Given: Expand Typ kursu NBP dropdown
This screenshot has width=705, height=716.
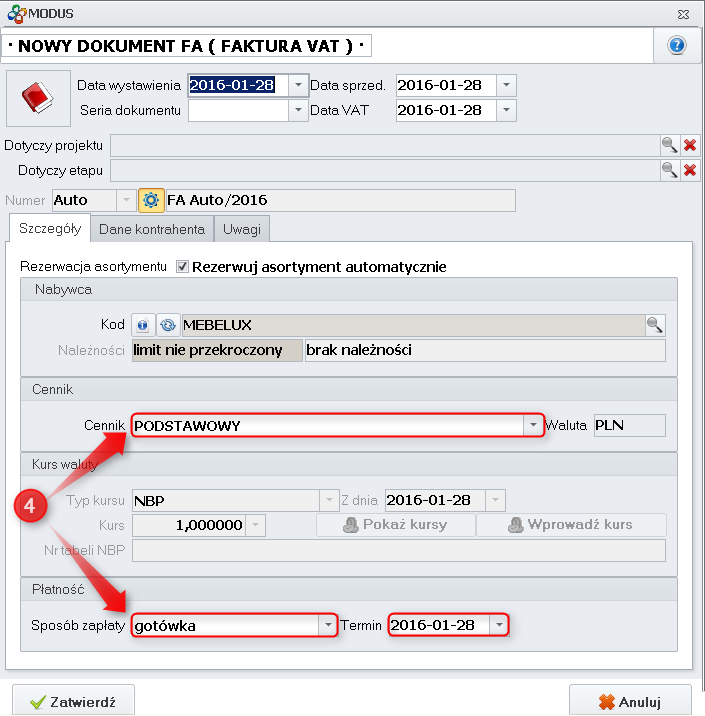Looking at the screenshot, I should (x=329, y=500).
